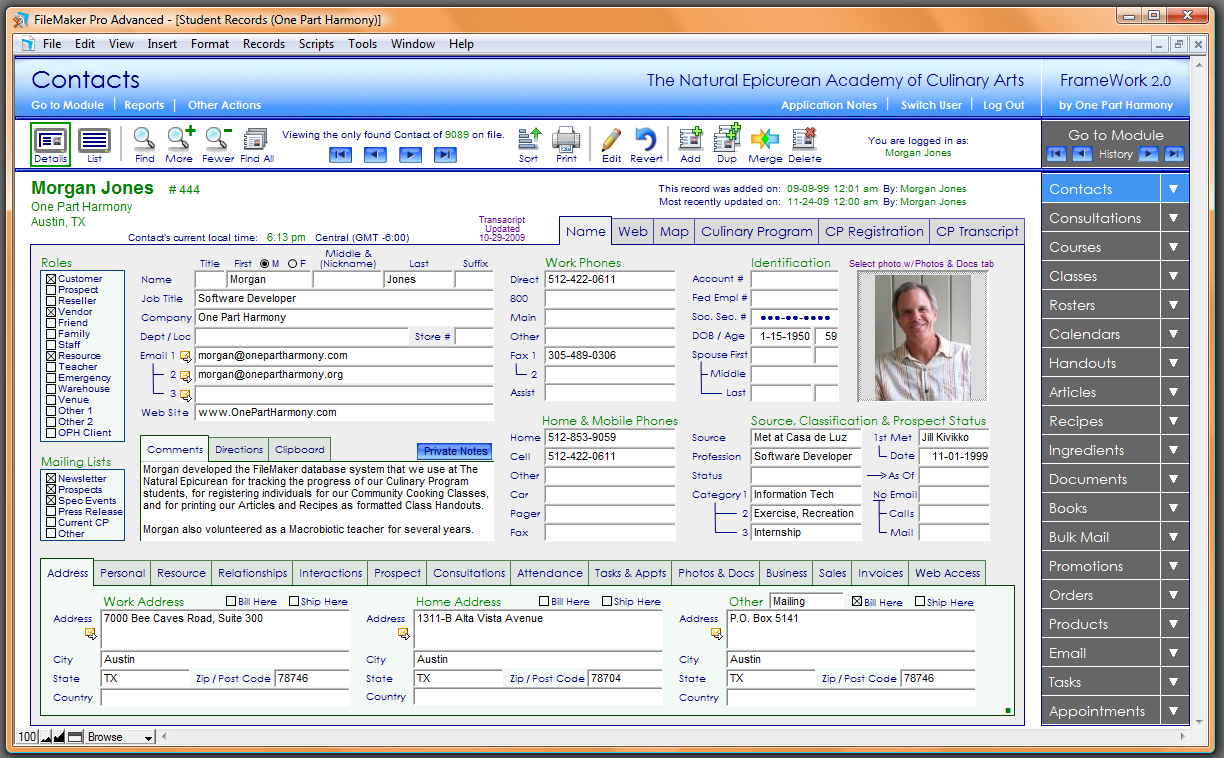This screenshot has width=1224, height=758.
Task: Toggle Press Release mailing list checkbox
Action: [x=51, y=512]
